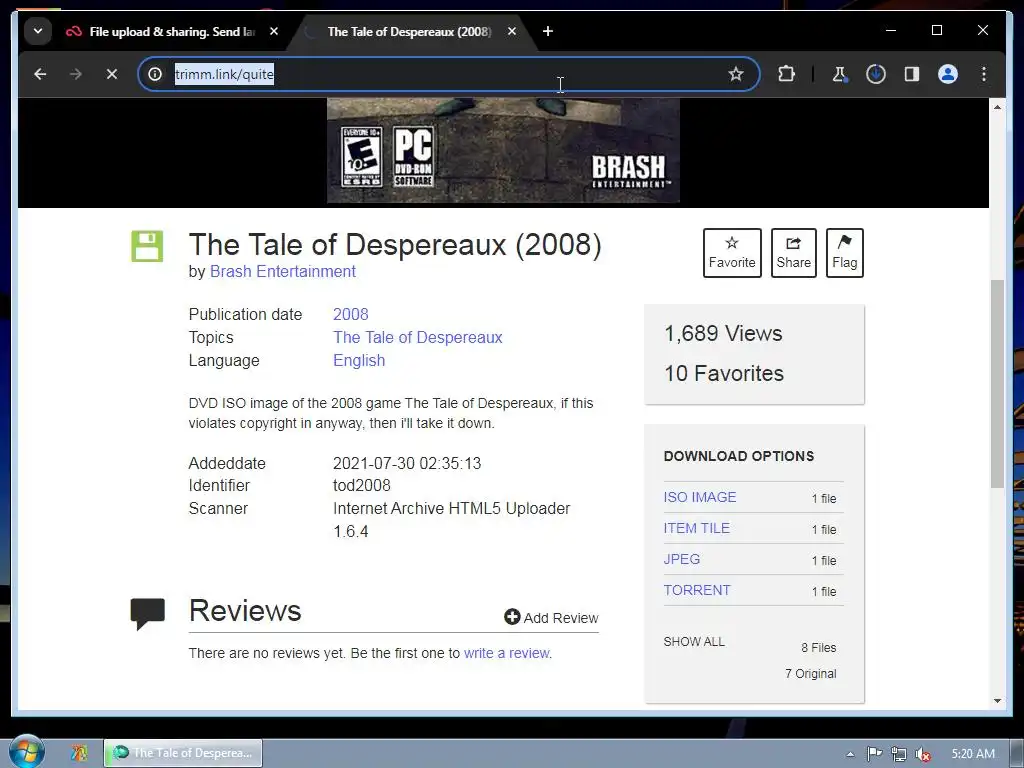
Task: Click the 10 Favorites text
Action: (724, 374)
